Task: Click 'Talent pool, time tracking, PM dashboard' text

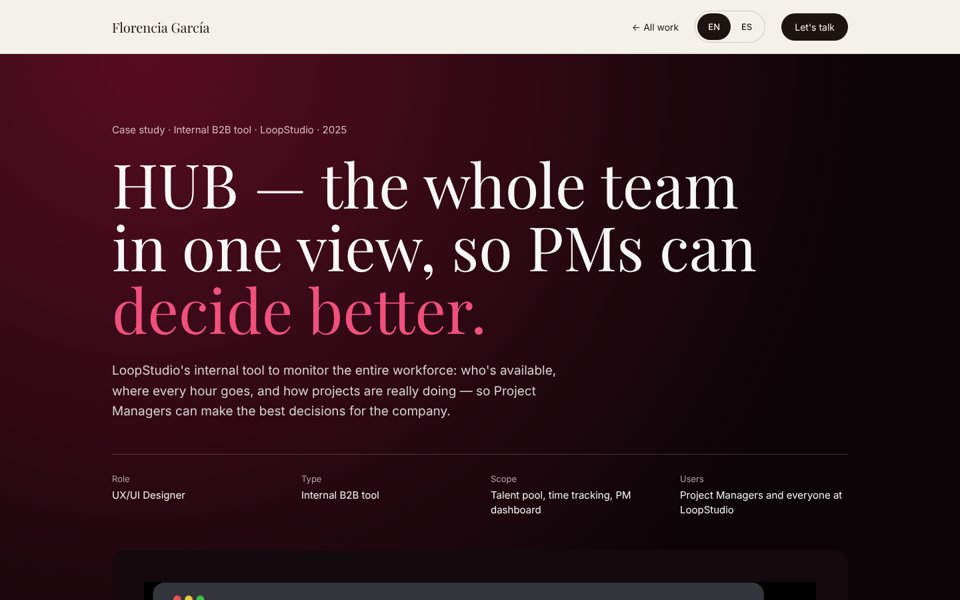Action: click(560, 503)
